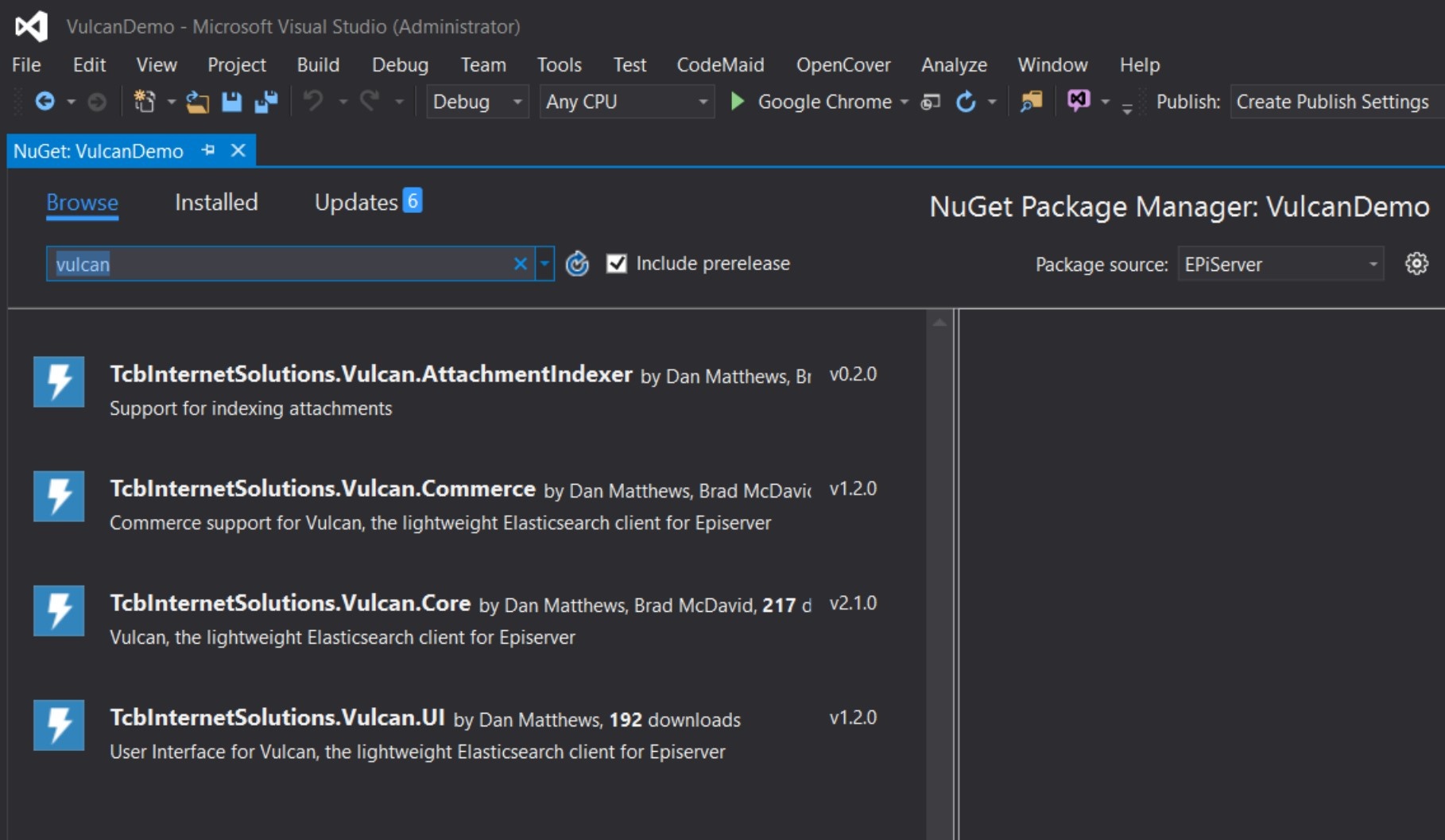
Task: Open file using the folder toolbar icon
Action: pos(197,102)
